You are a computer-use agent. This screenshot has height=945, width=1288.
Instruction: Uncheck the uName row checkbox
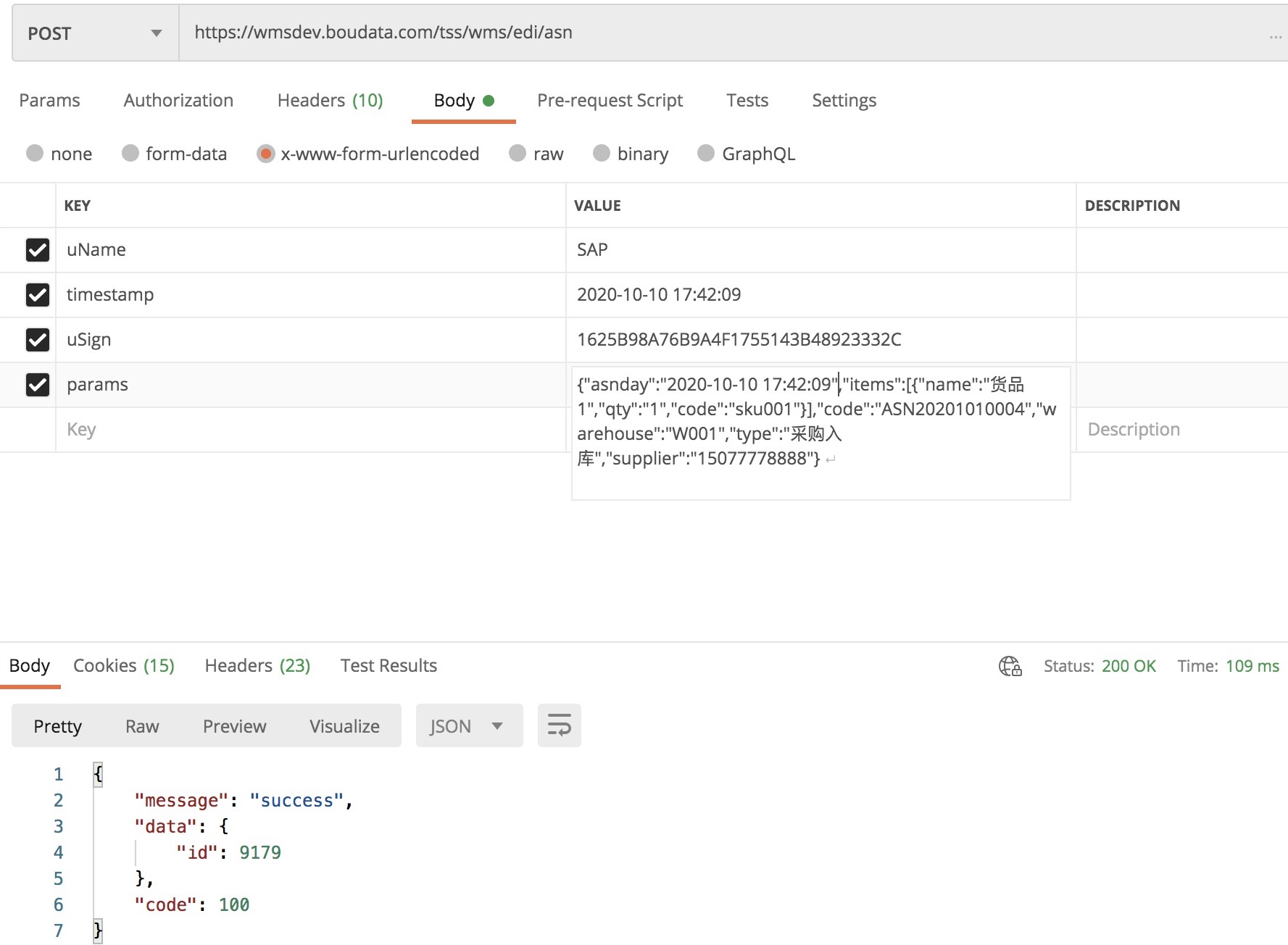tap(38, 250)
